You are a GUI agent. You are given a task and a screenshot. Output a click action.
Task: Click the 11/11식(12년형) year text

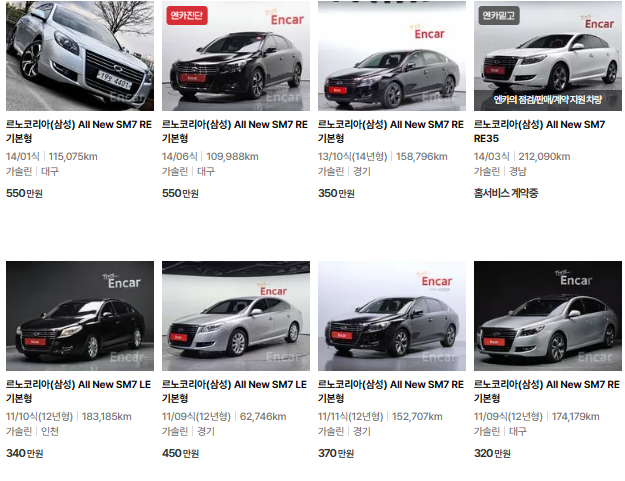tap(351, 416)
